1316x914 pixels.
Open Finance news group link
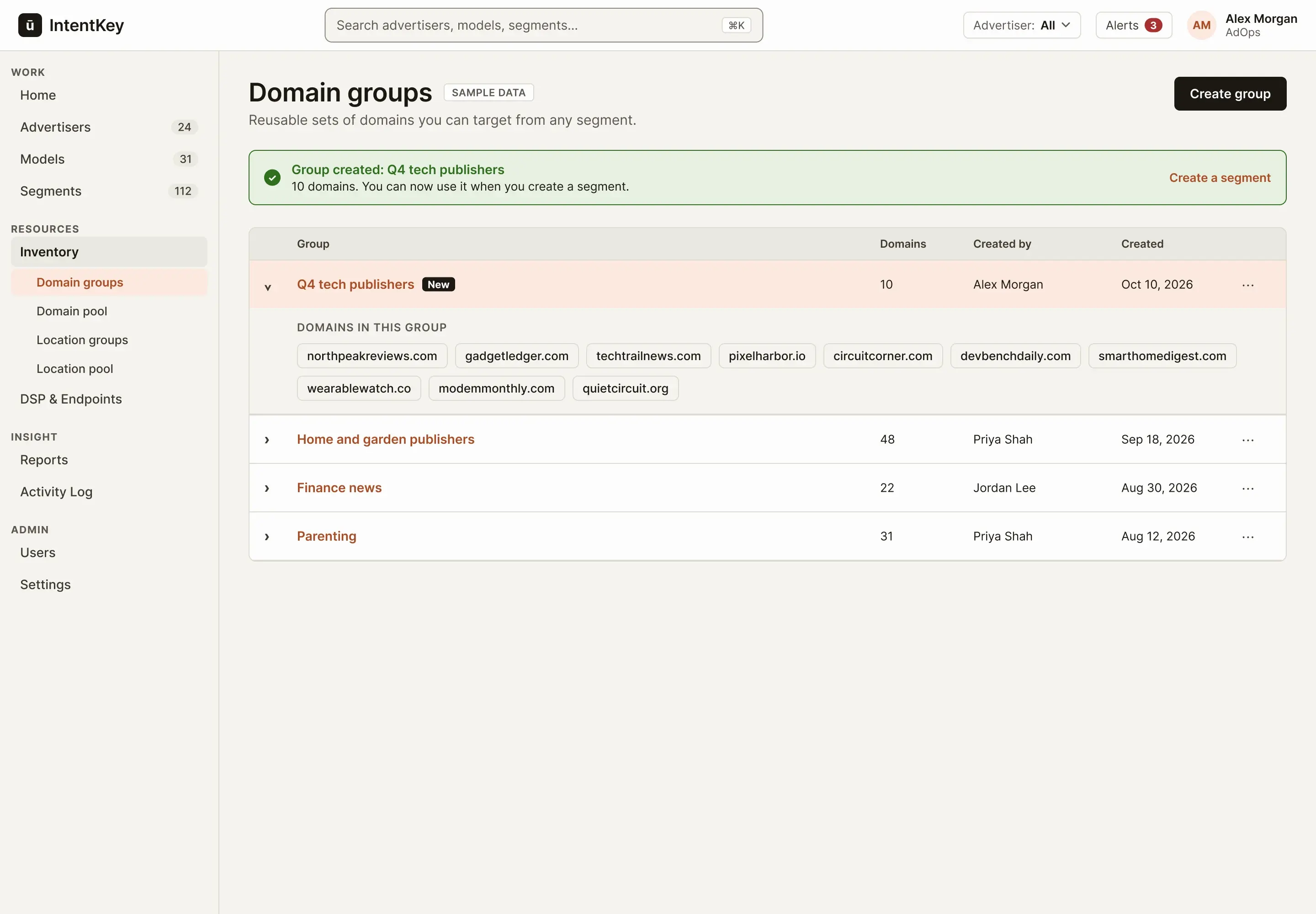coord(339,488)
